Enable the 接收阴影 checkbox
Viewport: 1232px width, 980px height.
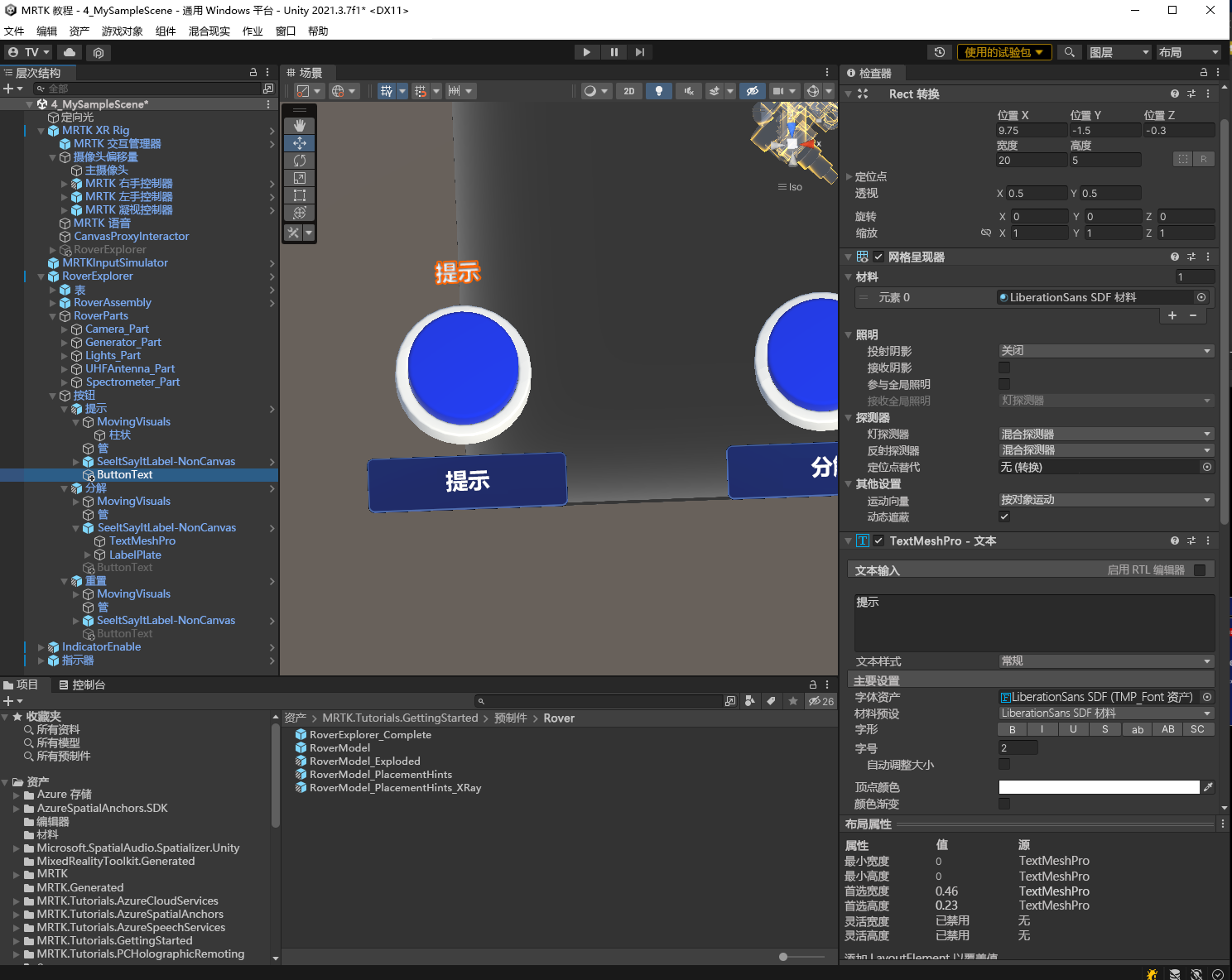pos(1004,367)
